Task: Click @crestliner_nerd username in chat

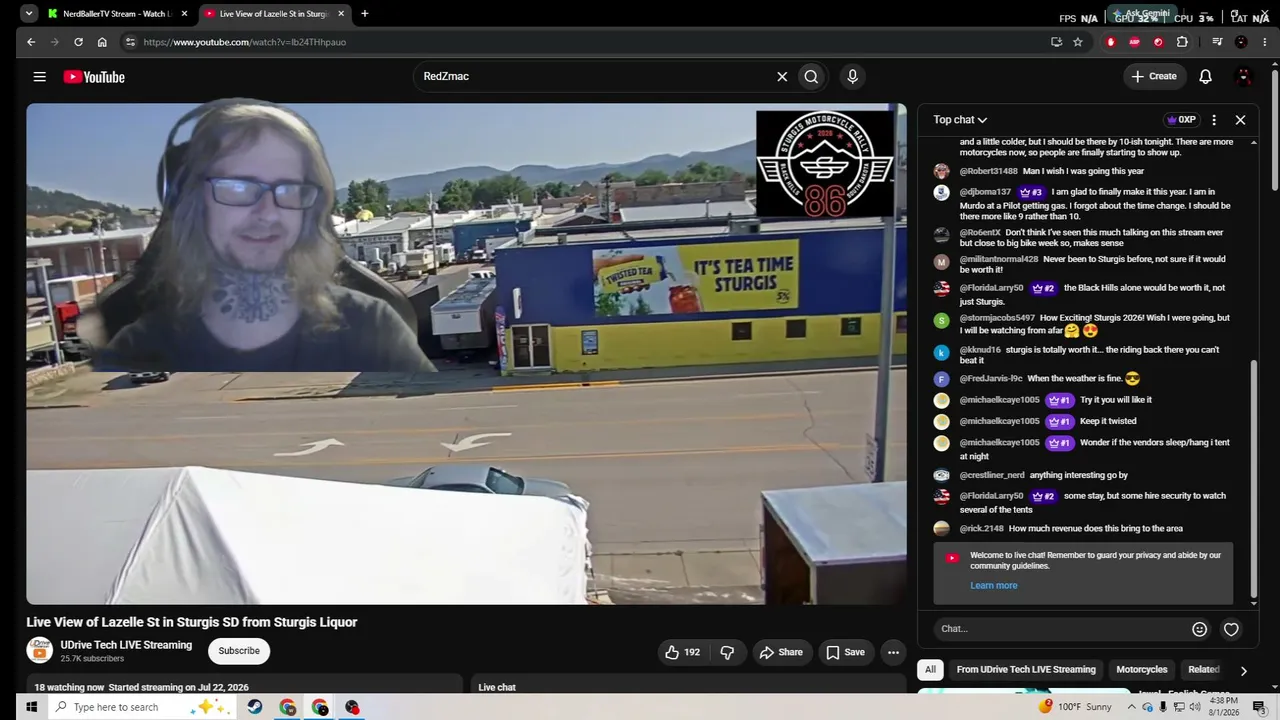Action: click(992, 476)
